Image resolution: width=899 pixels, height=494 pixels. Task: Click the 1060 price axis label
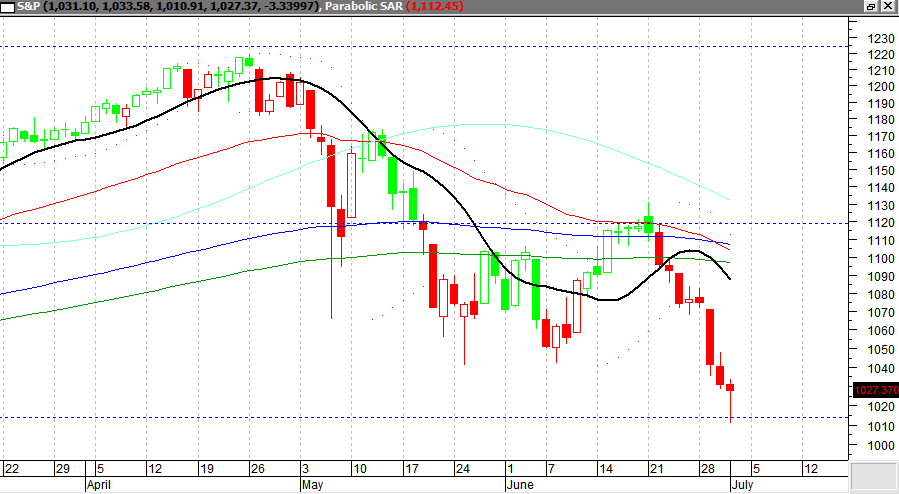(x=881, y=331)
